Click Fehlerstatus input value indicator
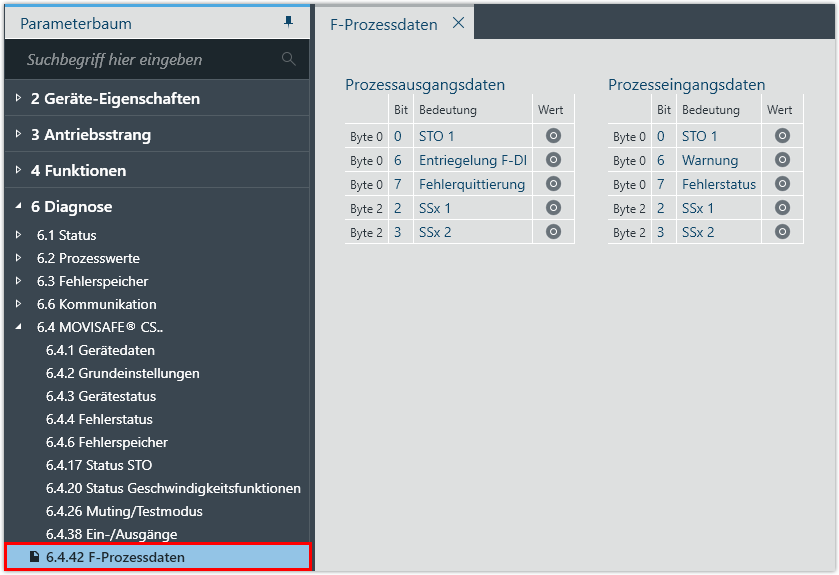Screen dimensions: 839x575 pos(782,184)
